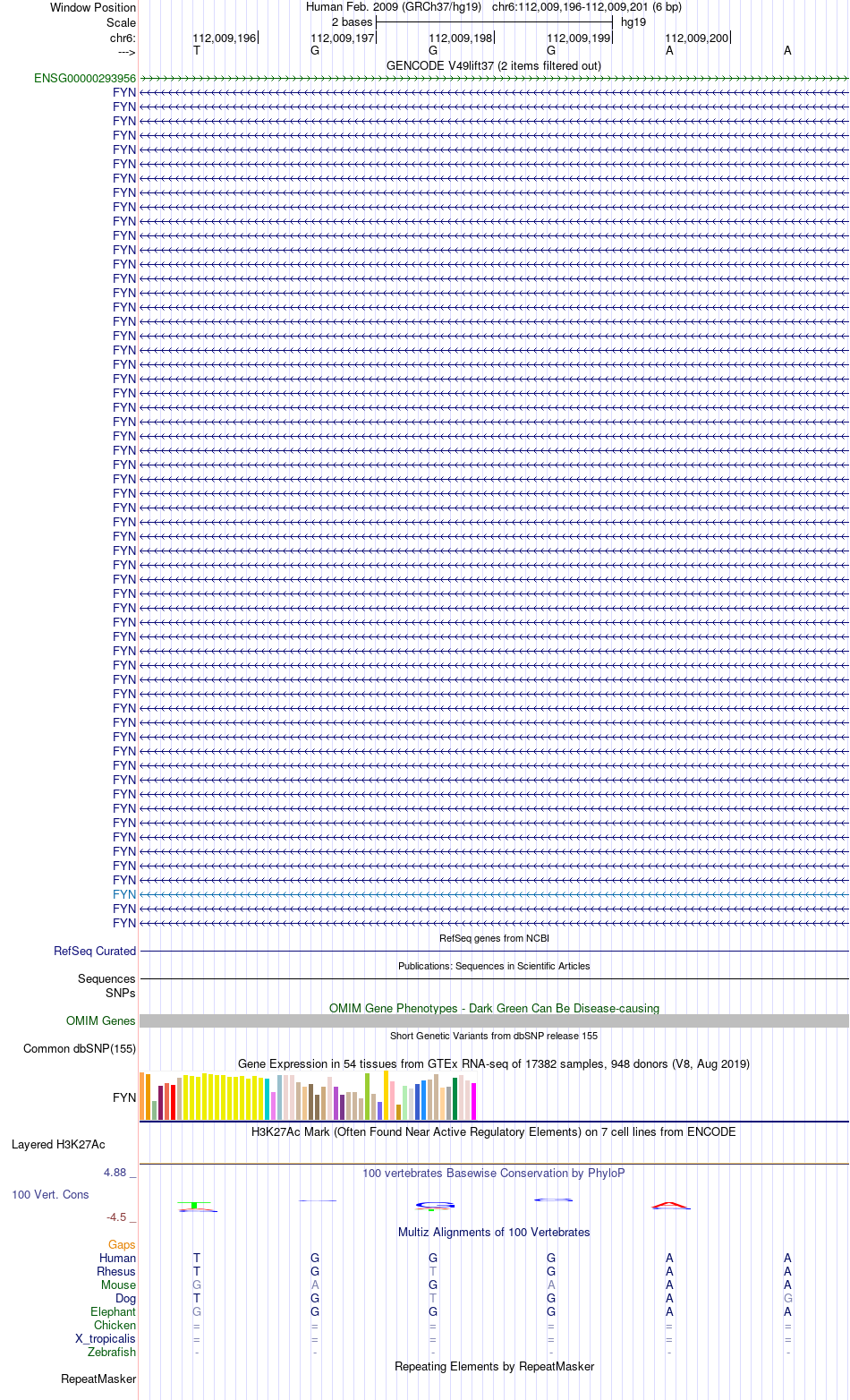Viewport: 850px width, 1400px height.
Task: Click the faint T in Rhesus row
Action: (433, 1272)
